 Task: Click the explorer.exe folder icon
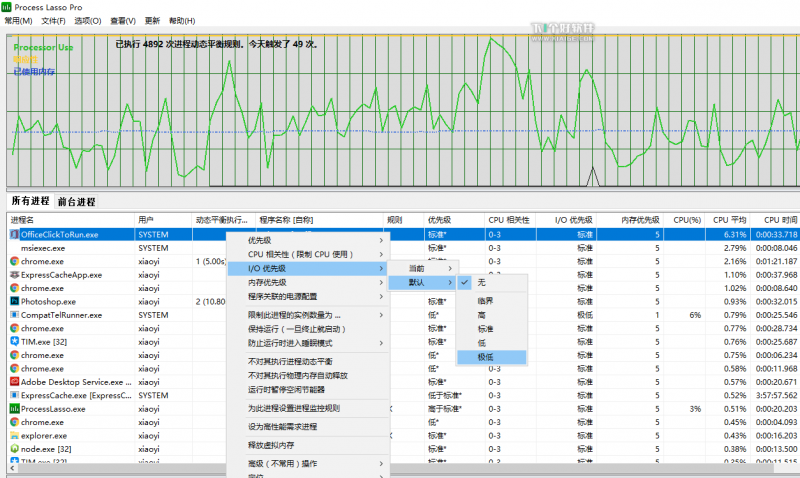(14, 436)
